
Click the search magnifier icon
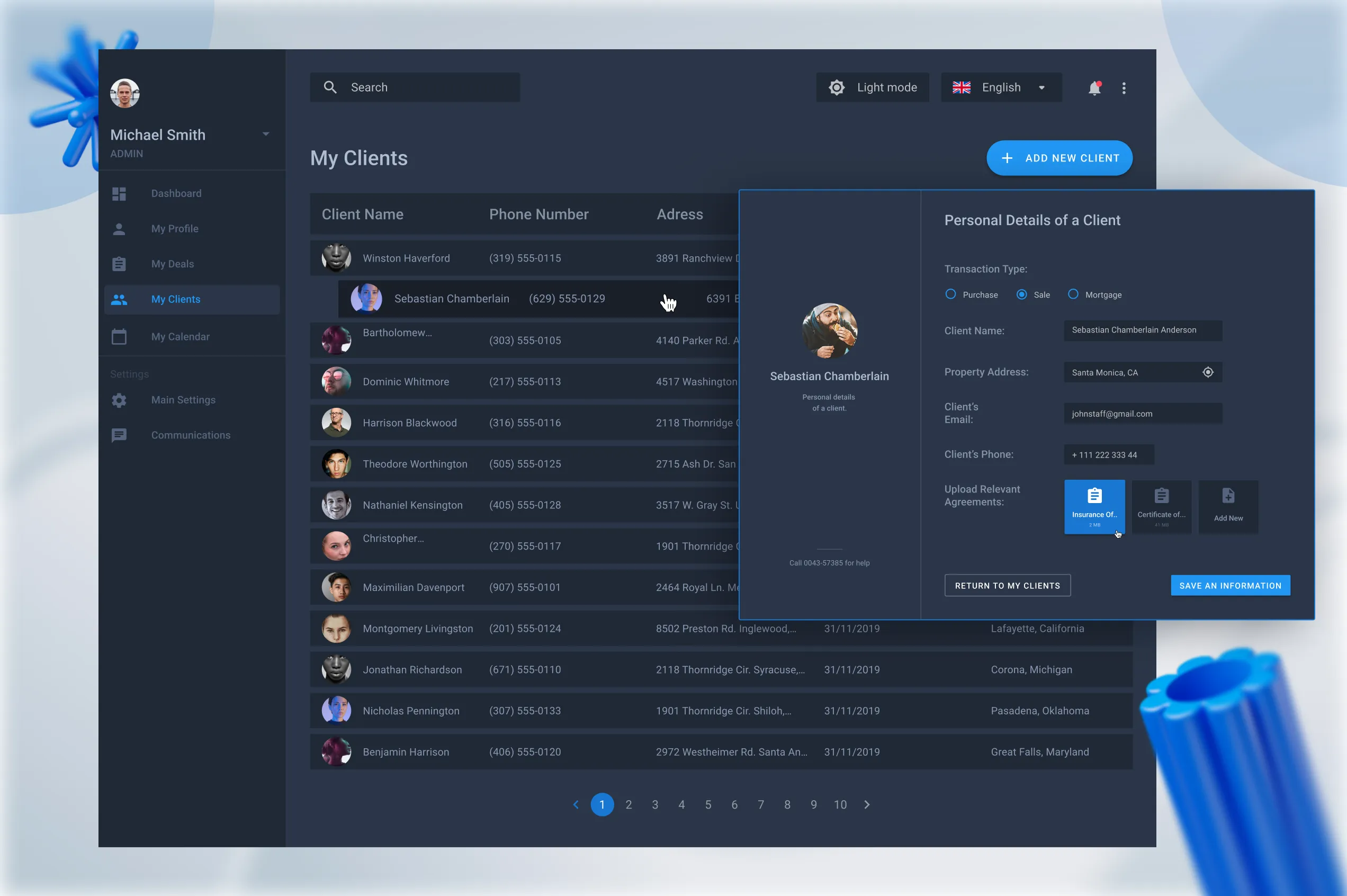[330, 87]
